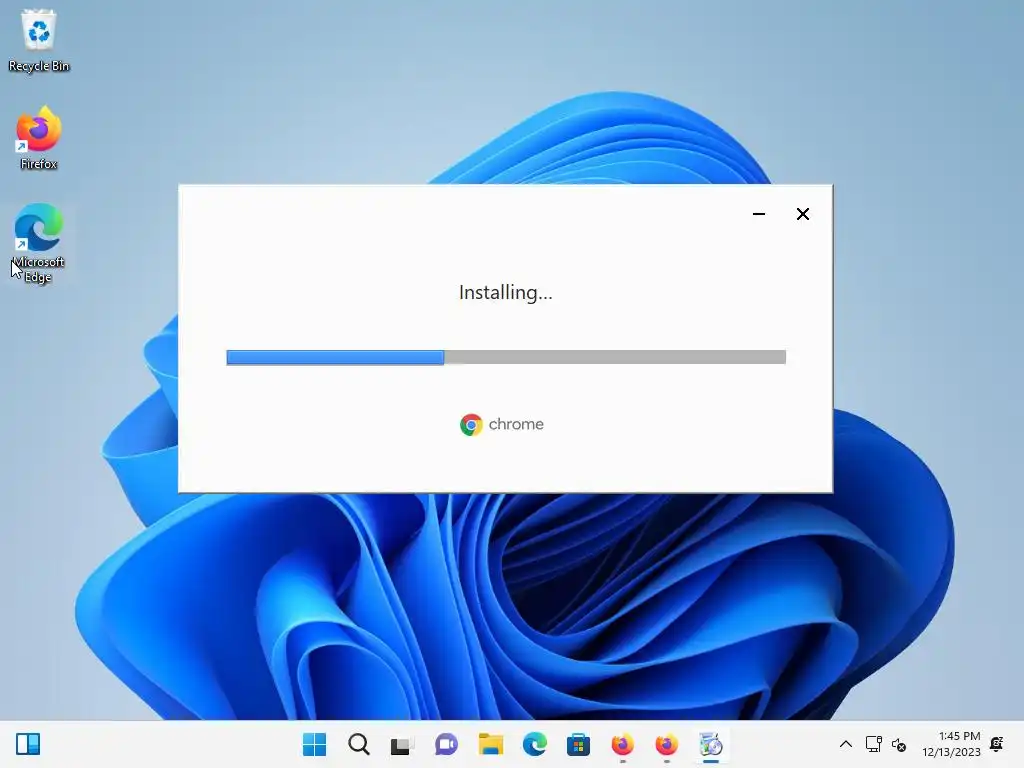Open network status tray icon
Screen dimensions: 1024x768
[873, 744]
